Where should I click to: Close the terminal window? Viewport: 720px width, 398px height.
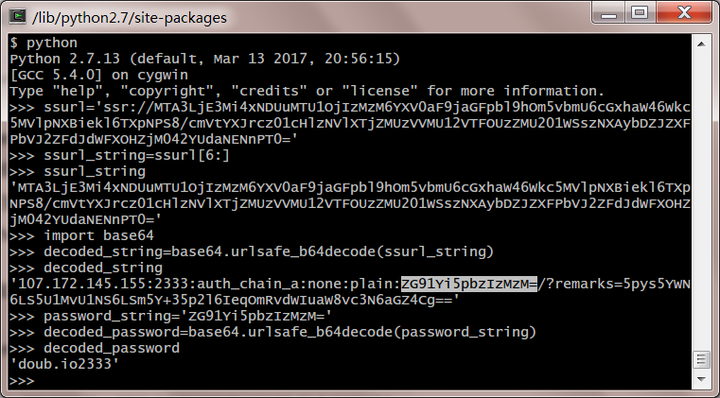pos(684,13)
